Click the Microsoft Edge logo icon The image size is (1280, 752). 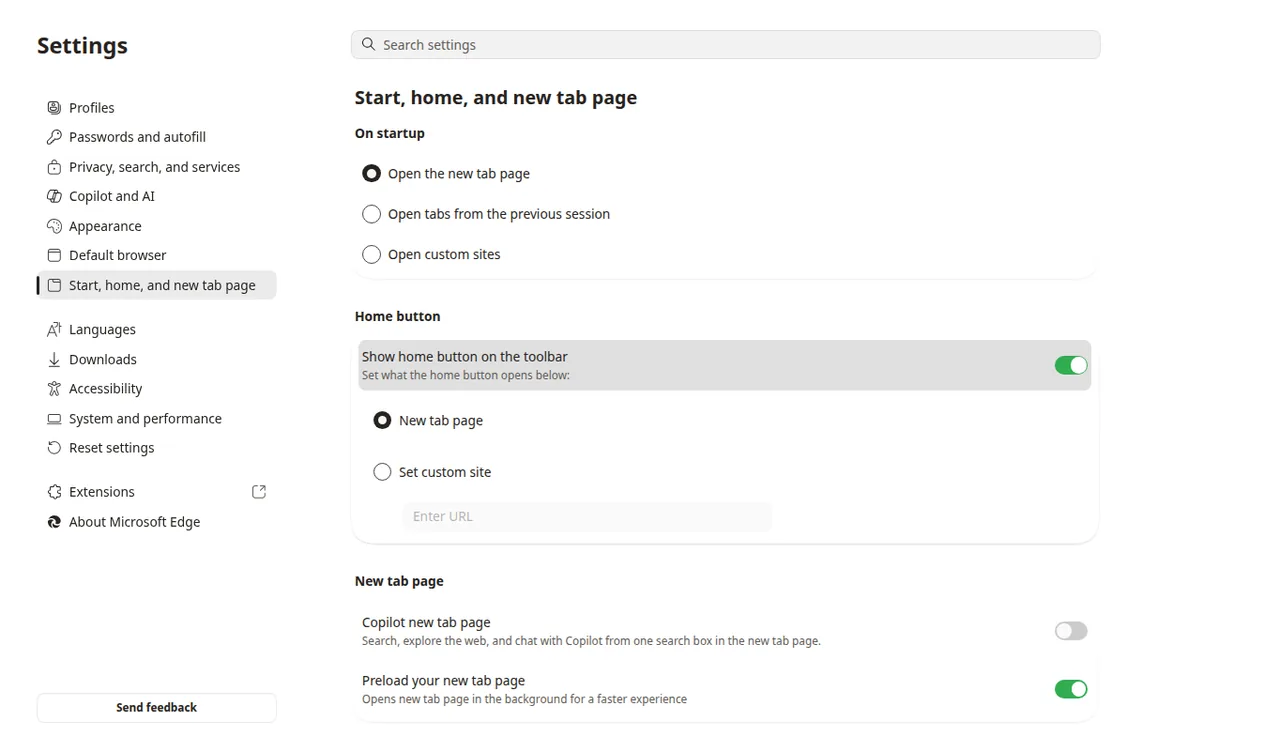click(54, 522)
